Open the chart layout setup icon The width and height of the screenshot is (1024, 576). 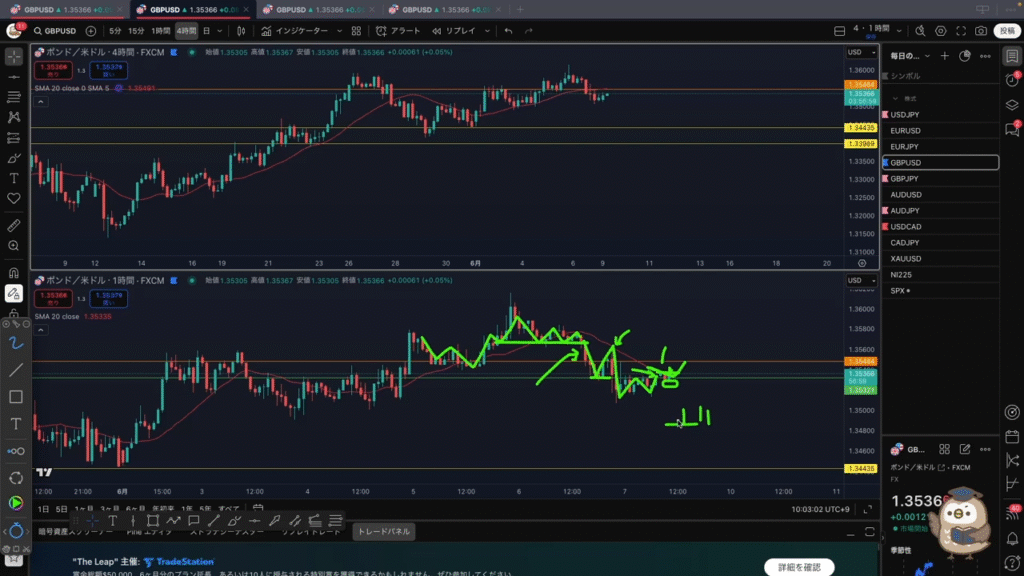840,31
